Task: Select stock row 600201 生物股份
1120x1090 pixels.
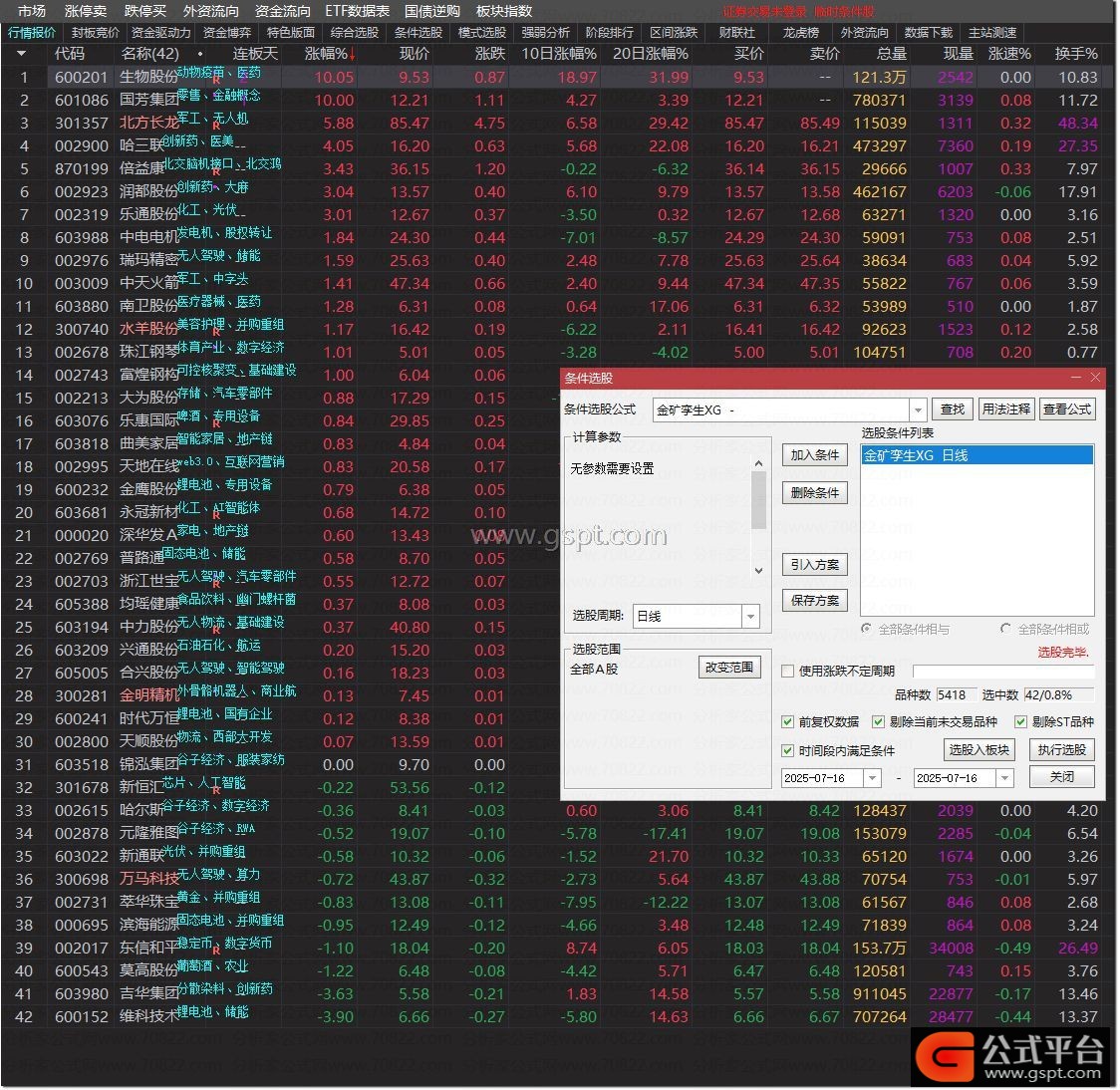Action: [x=559, y=77]
